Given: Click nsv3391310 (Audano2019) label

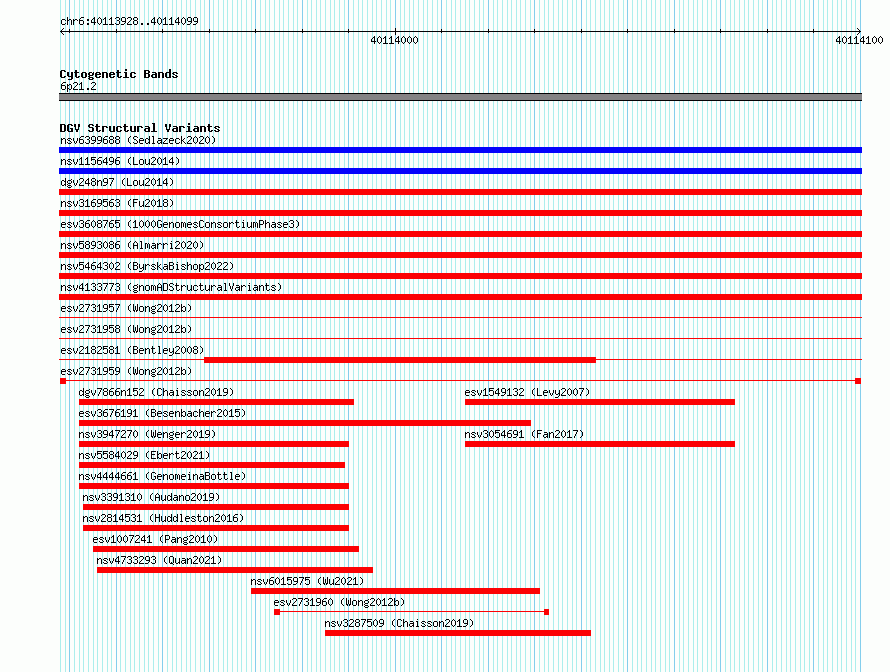Looking at the screenshot, I should click(x=151, y=497).
